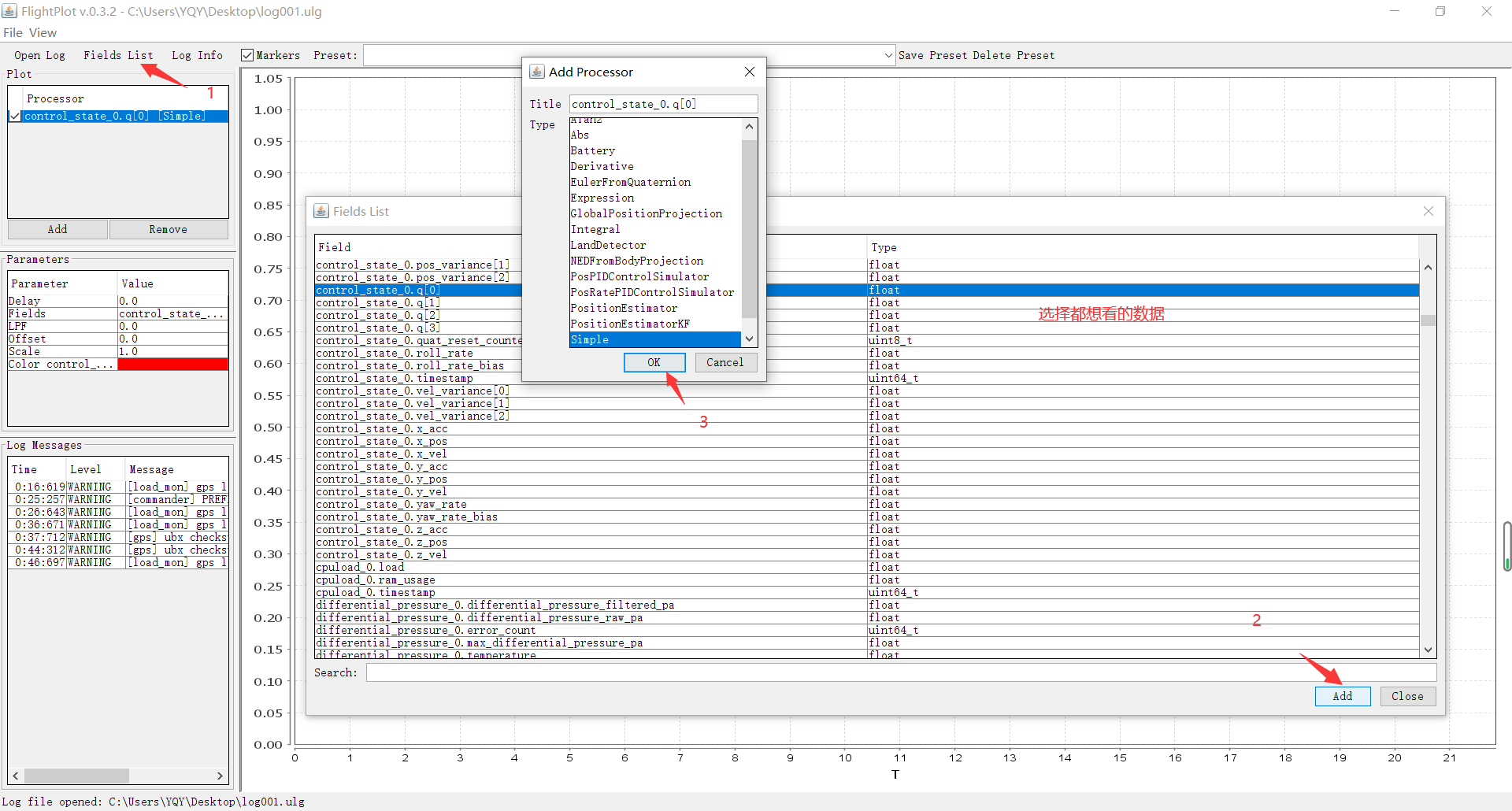Screen dimensions: 1512x811
Task: Confirm with OK in Add Processor dialog
Action: click(x=654, y=362)
